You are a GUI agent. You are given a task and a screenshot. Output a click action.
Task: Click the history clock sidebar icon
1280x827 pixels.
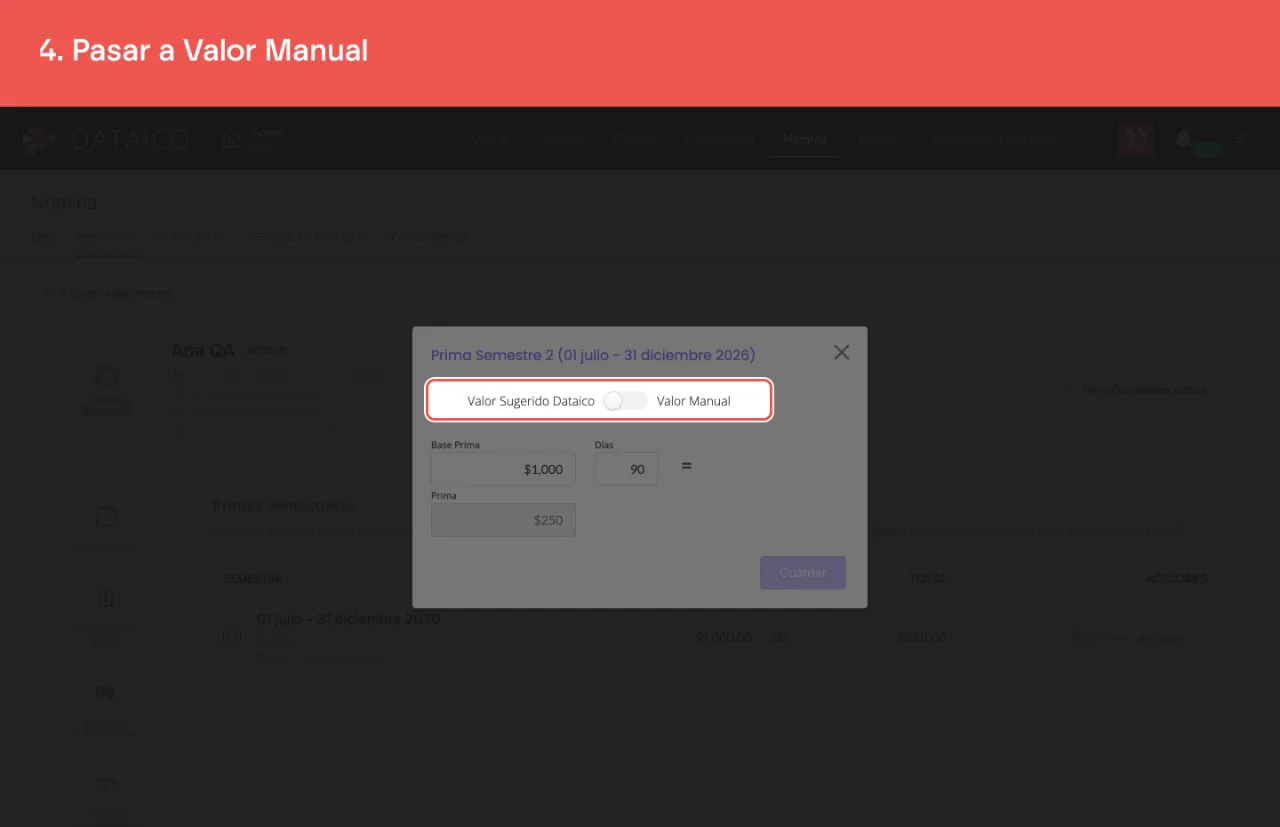click(105, 517)
